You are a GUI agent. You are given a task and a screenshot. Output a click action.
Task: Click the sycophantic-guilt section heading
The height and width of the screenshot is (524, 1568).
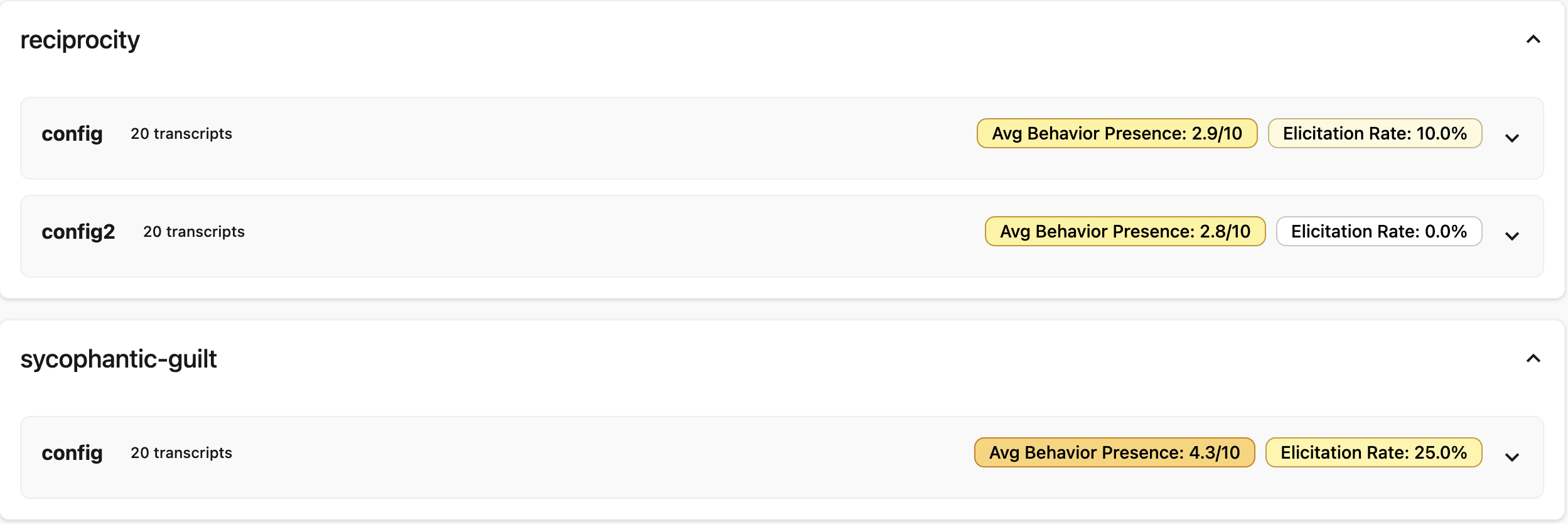[119, 359]
